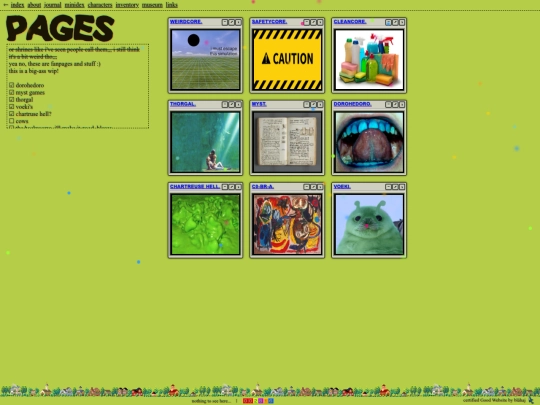Maximize the SAFETYCORE window card
This screenshot has width=540, height=405.
313,22
